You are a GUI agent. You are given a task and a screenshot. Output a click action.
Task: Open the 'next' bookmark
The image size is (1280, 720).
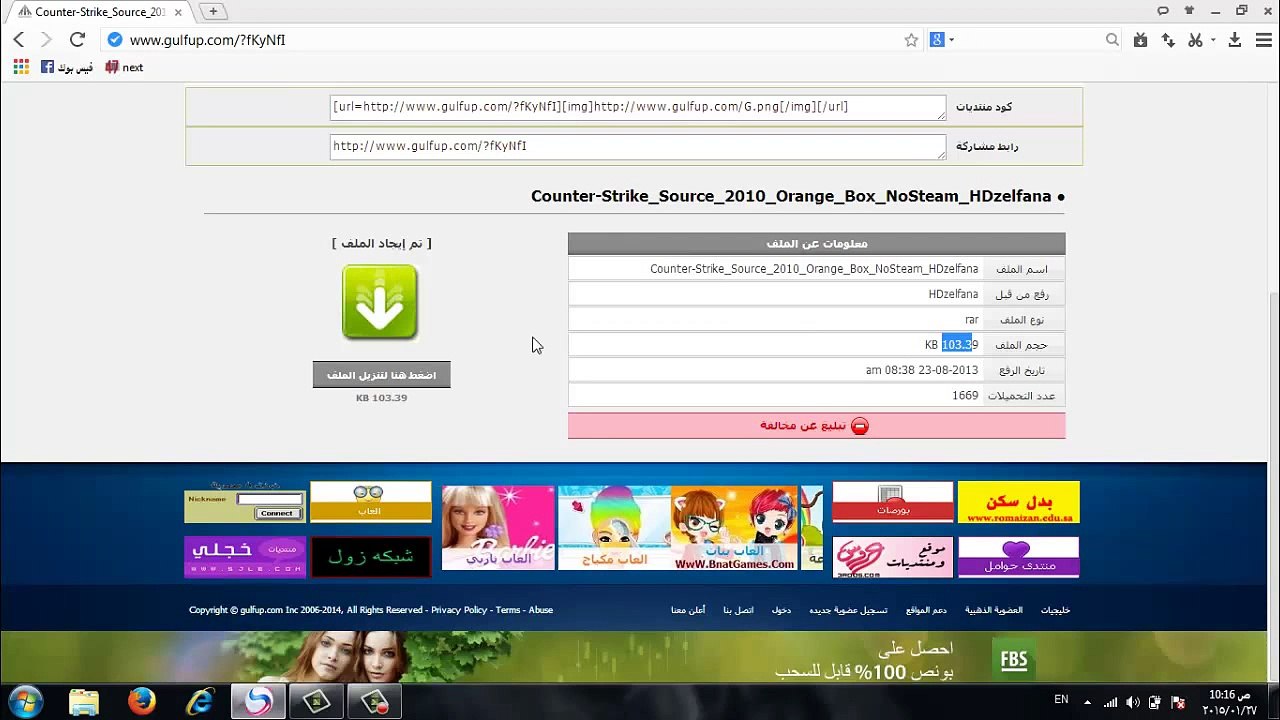(124, 67)
